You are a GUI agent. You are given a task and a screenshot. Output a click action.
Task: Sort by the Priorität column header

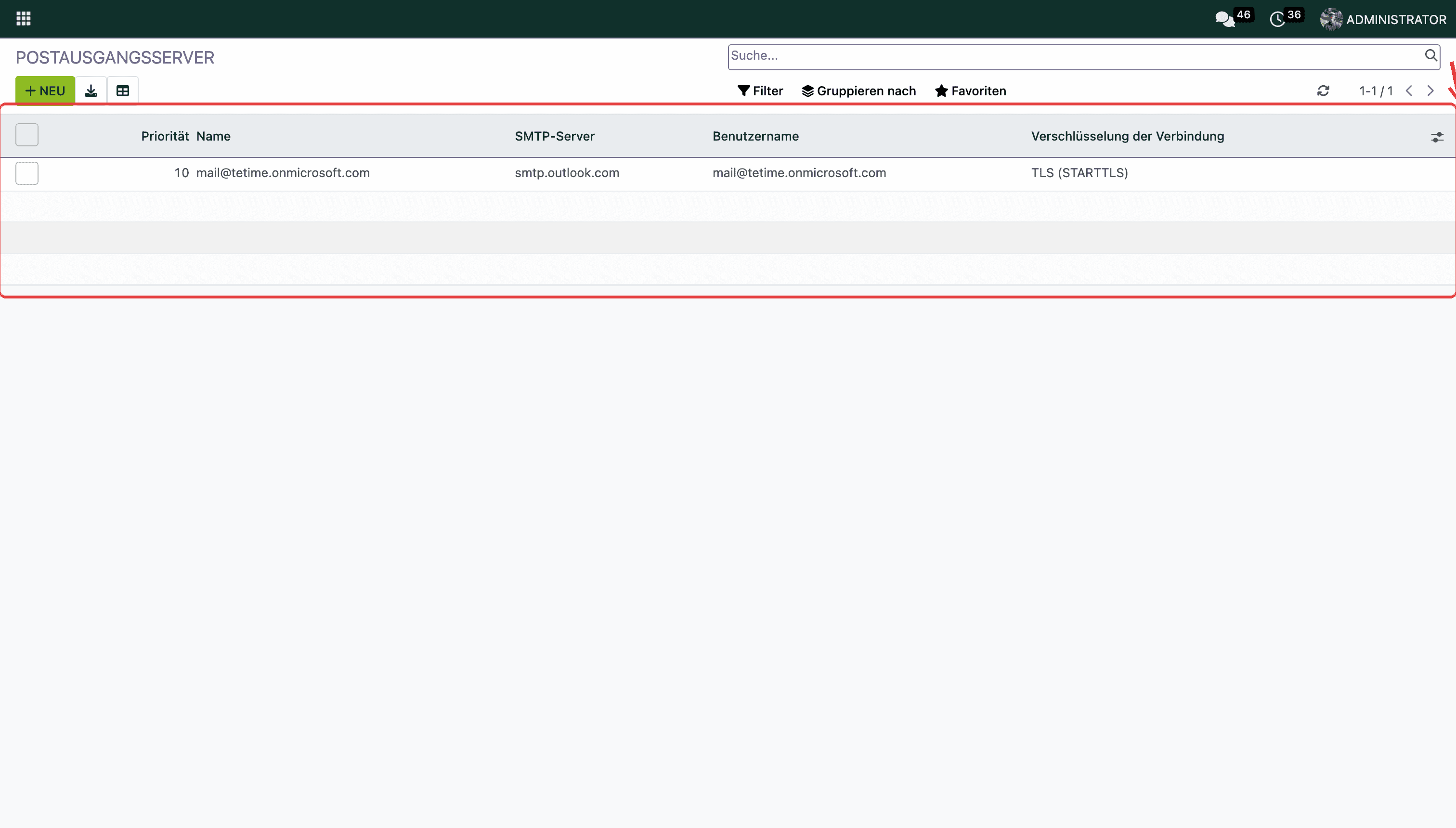coord(164,136)
